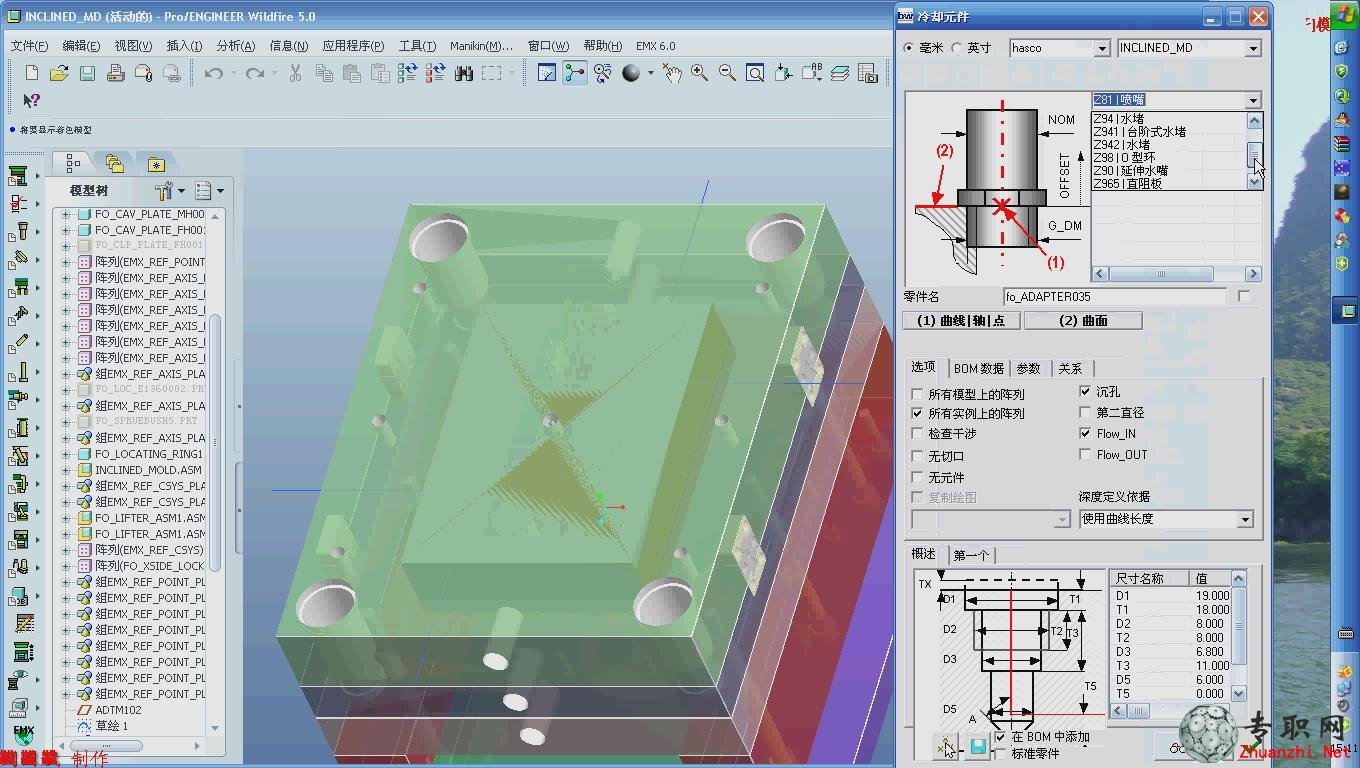
Task: Select the 毫米 radio button
Action: [908, 47]
